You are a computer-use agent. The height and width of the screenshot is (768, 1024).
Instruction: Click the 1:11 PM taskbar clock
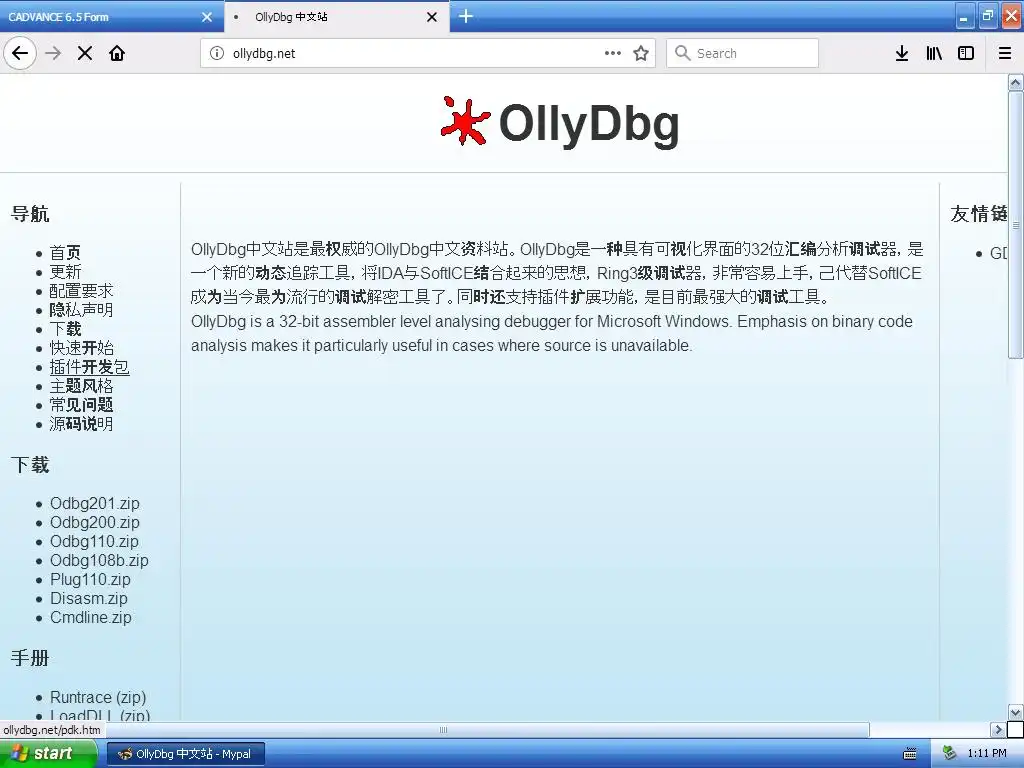coord(987,754)
